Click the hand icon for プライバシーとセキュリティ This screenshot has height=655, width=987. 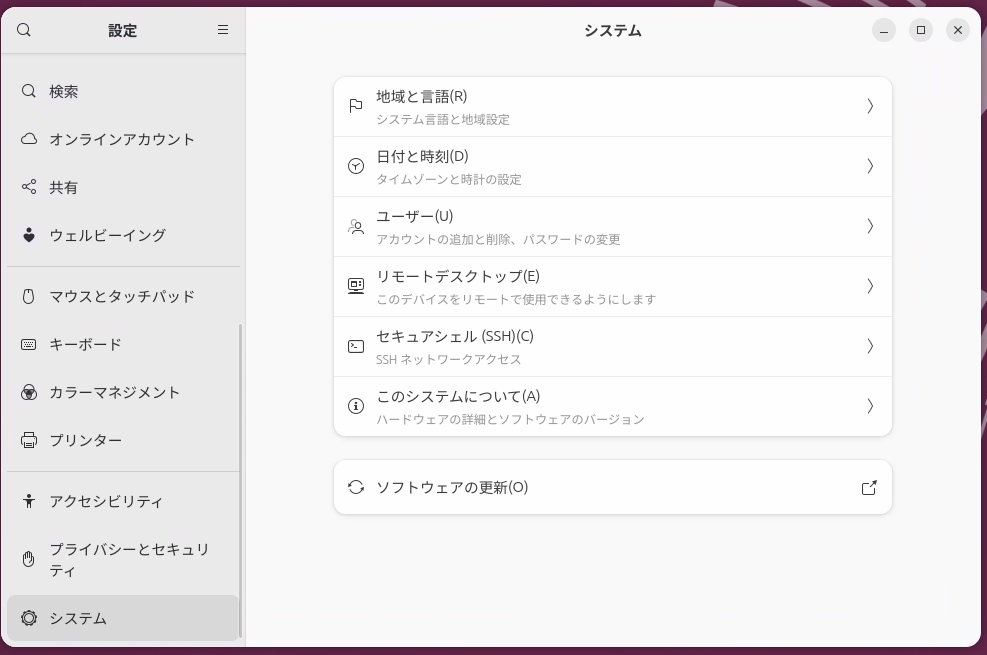click(x=28, y=559)
